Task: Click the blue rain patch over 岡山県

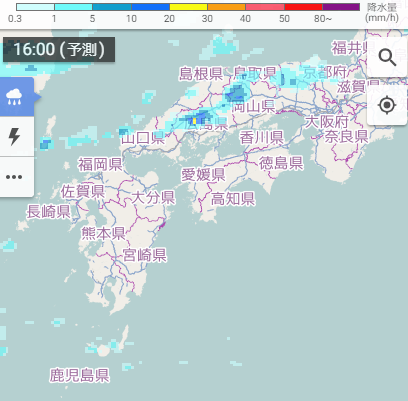Action: (236, 93)
